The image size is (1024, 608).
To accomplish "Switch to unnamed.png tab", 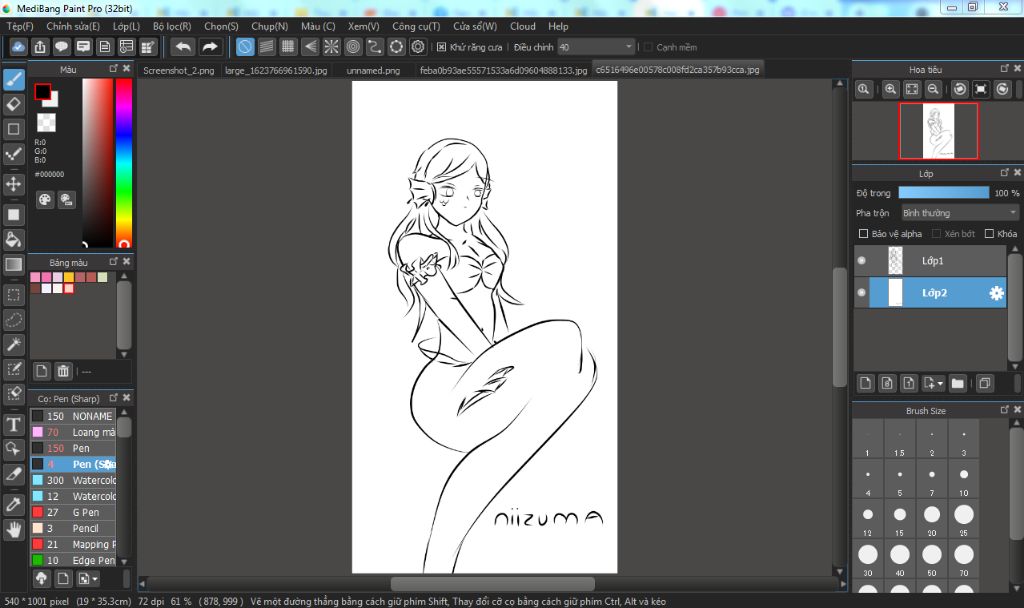I will (373, 70).
